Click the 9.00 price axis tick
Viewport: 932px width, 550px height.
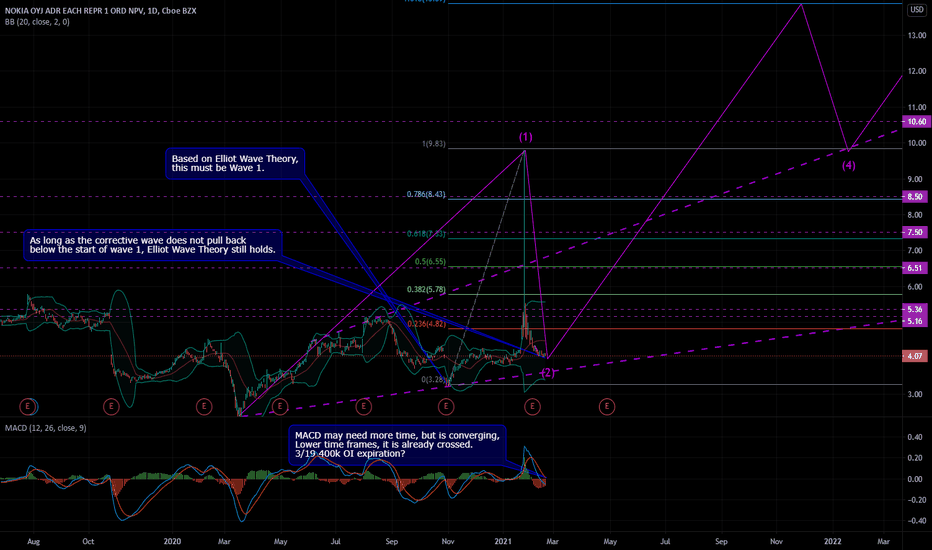tap(915, 179)
